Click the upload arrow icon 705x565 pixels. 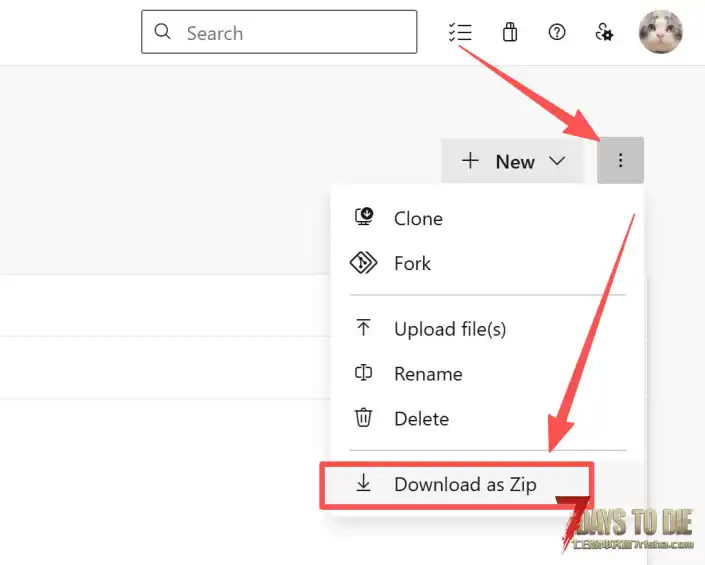pos(363,328)
